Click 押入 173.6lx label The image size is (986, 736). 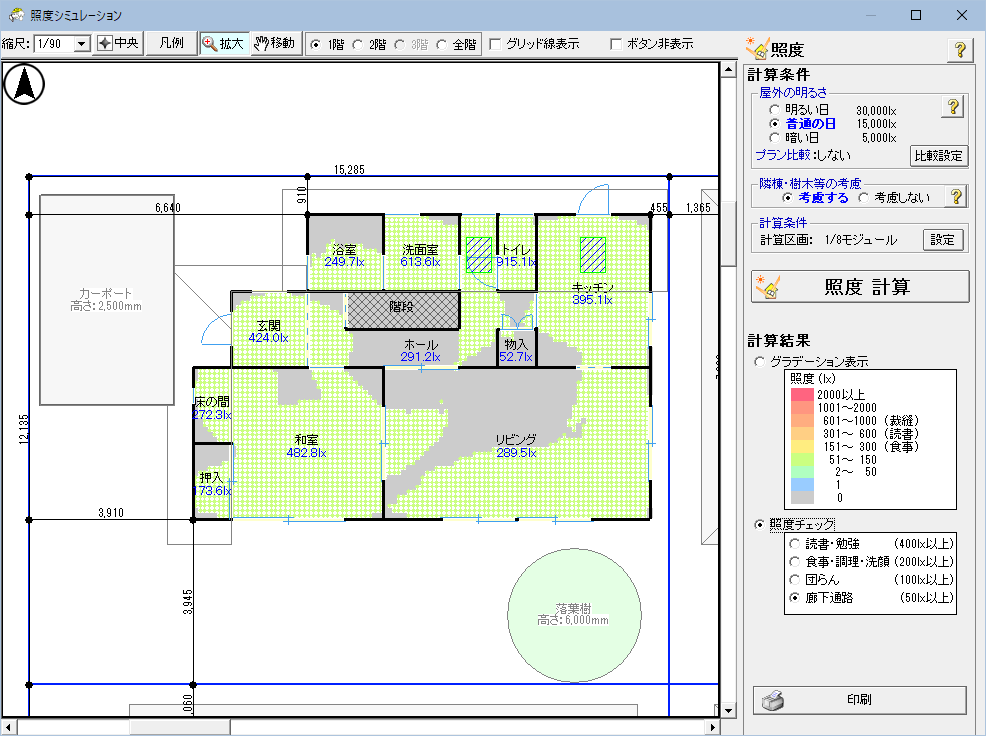click(212, 484)
